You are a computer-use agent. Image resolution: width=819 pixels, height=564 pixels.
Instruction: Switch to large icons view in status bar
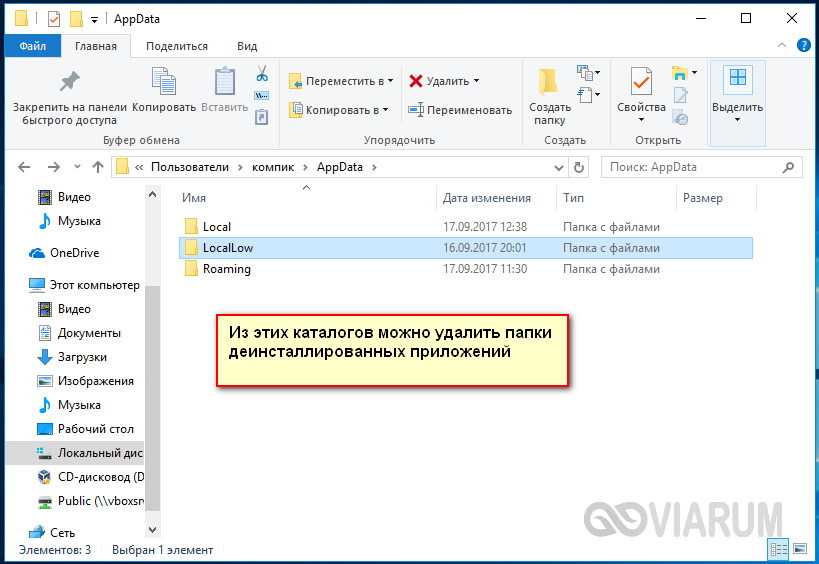click(800, 549)
